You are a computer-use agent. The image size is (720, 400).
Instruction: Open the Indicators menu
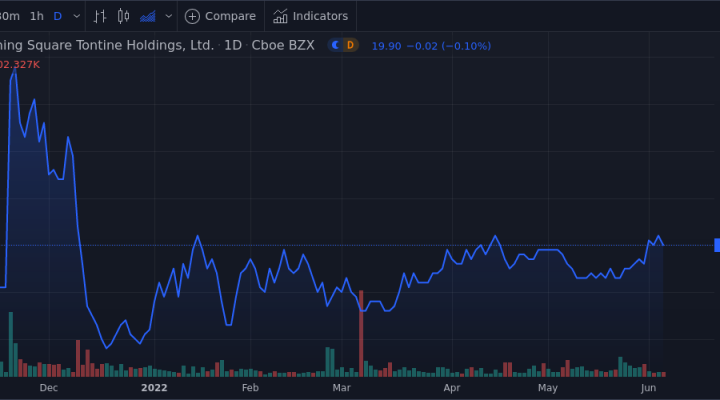point(311,16)
